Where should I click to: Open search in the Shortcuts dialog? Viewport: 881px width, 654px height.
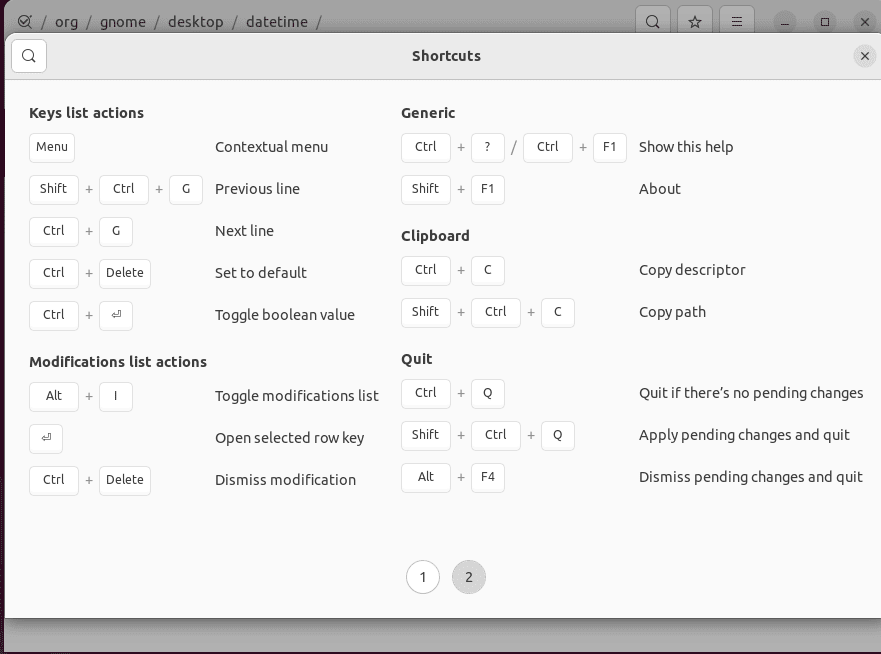(x=28, y=55)
